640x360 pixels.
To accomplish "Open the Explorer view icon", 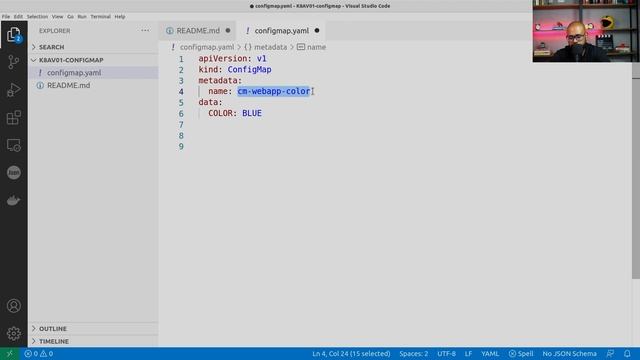I will (x=13, y=35).
